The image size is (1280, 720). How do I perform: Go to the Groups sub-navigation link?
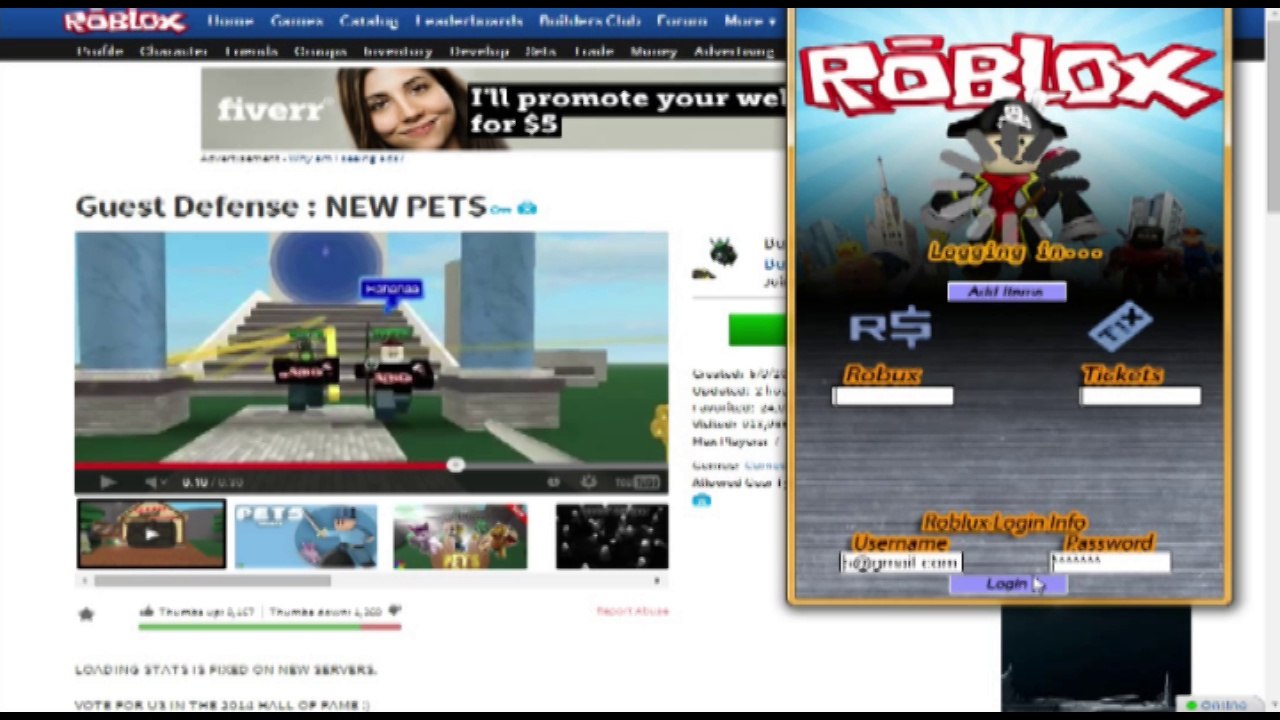pos(320,51)
